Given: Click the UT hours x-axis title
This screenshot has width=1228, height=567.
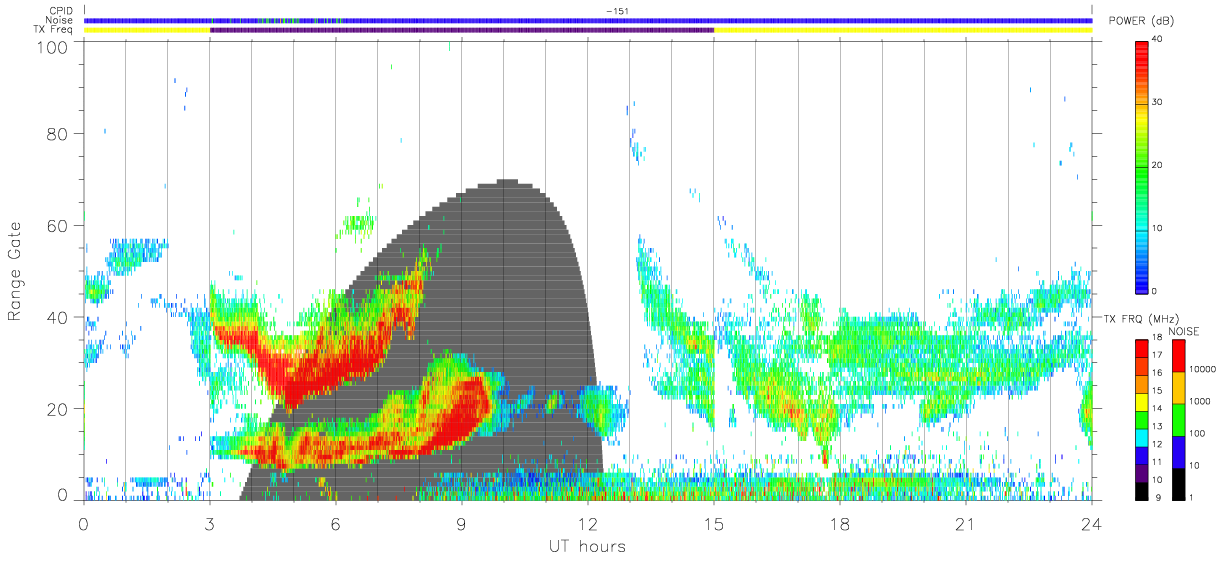Looking at the screenshot, I should point(586,546).
